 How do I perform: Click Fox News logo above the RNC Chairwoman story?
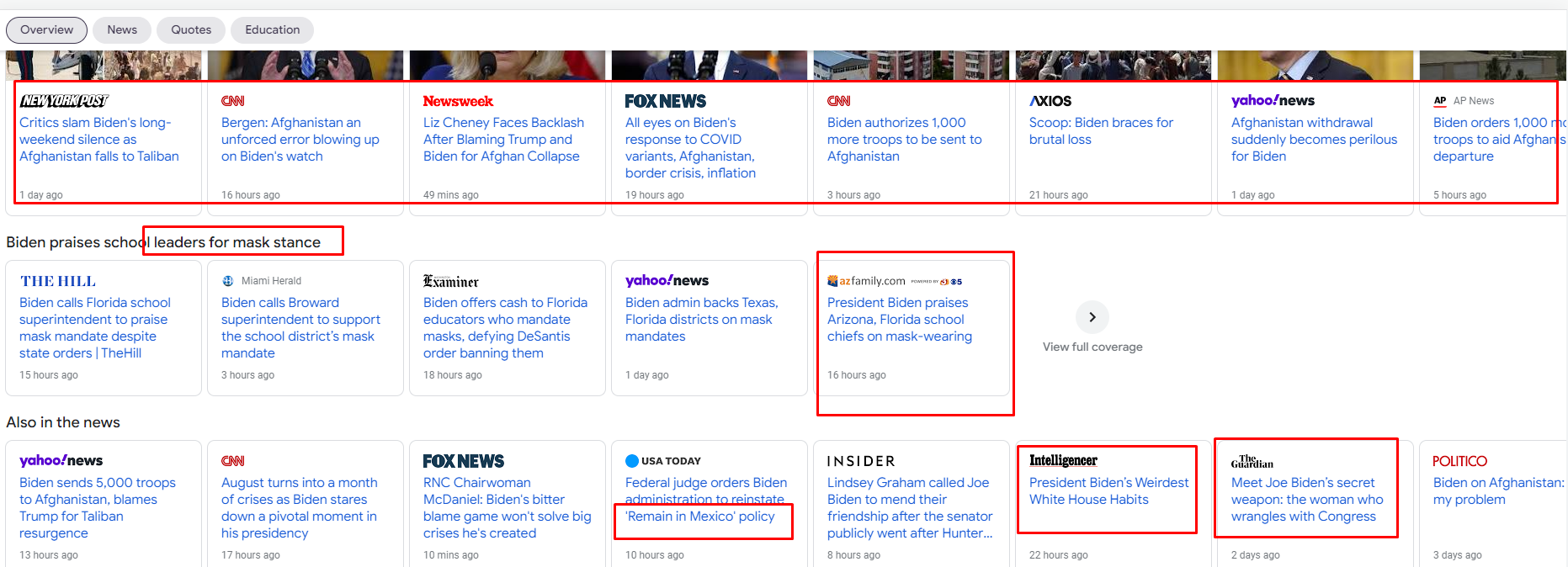[x=464, y=461]
